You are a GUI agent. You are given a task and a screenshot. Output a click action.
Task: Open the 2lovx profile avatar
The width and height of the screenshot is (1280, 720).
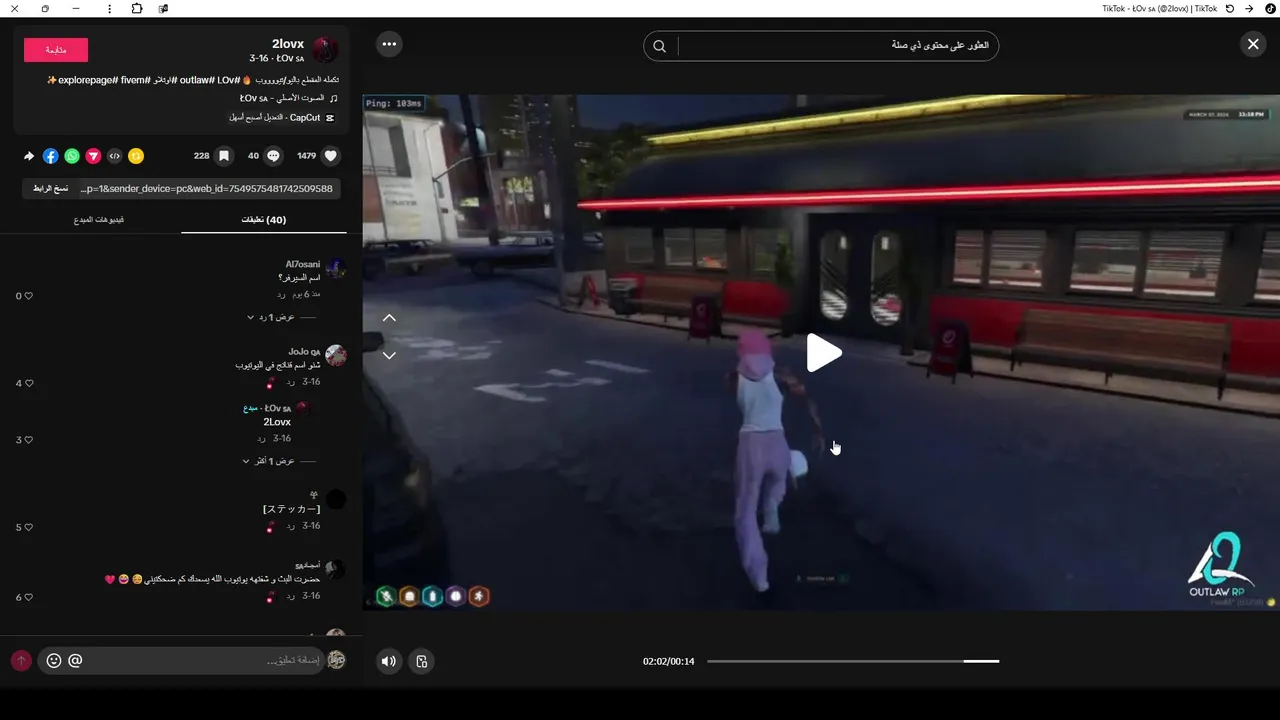(326, 50)
